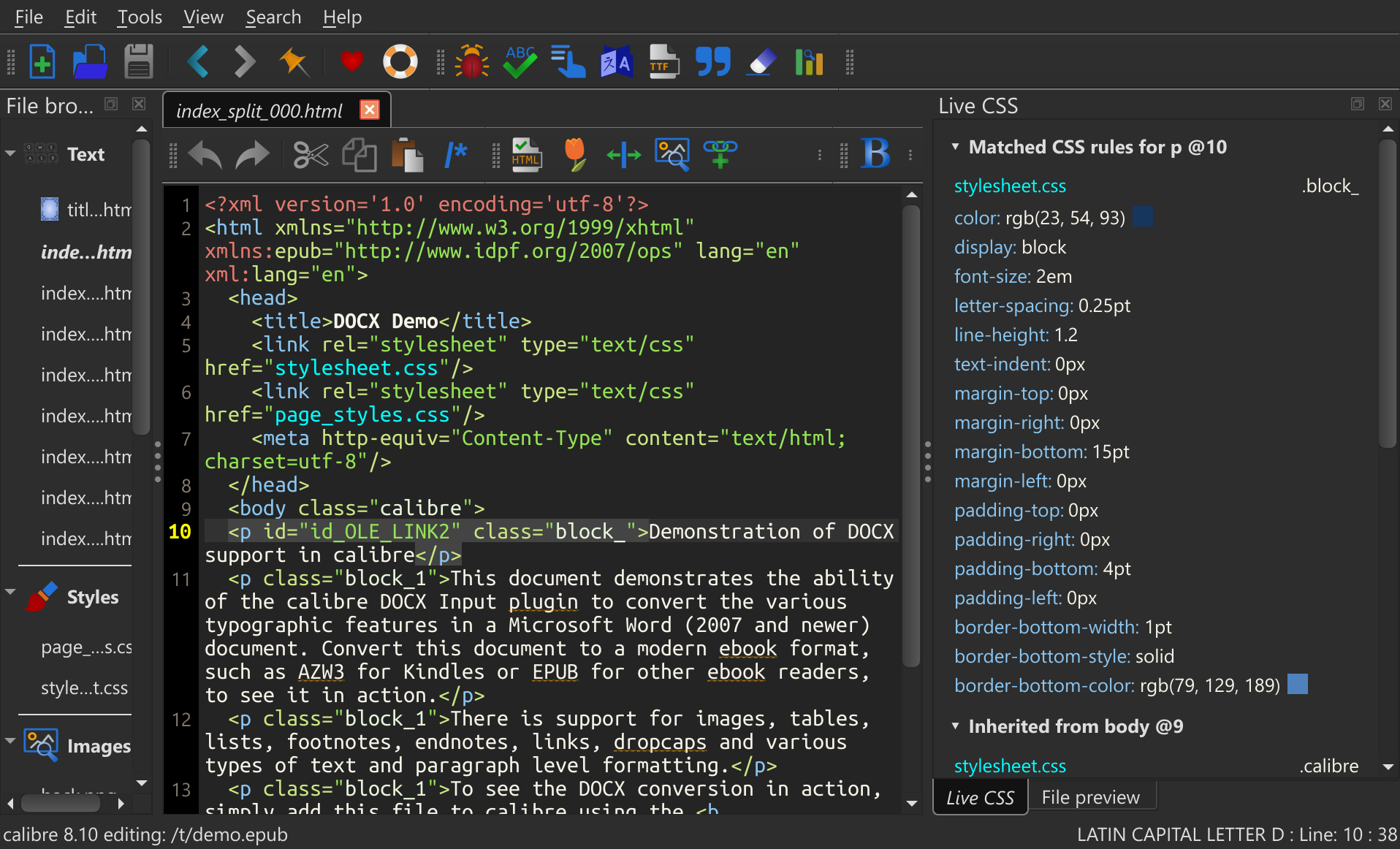Screen dimensions: 1400x849
Task: Click the save book floppy disk icon
Action: (138, 62)
